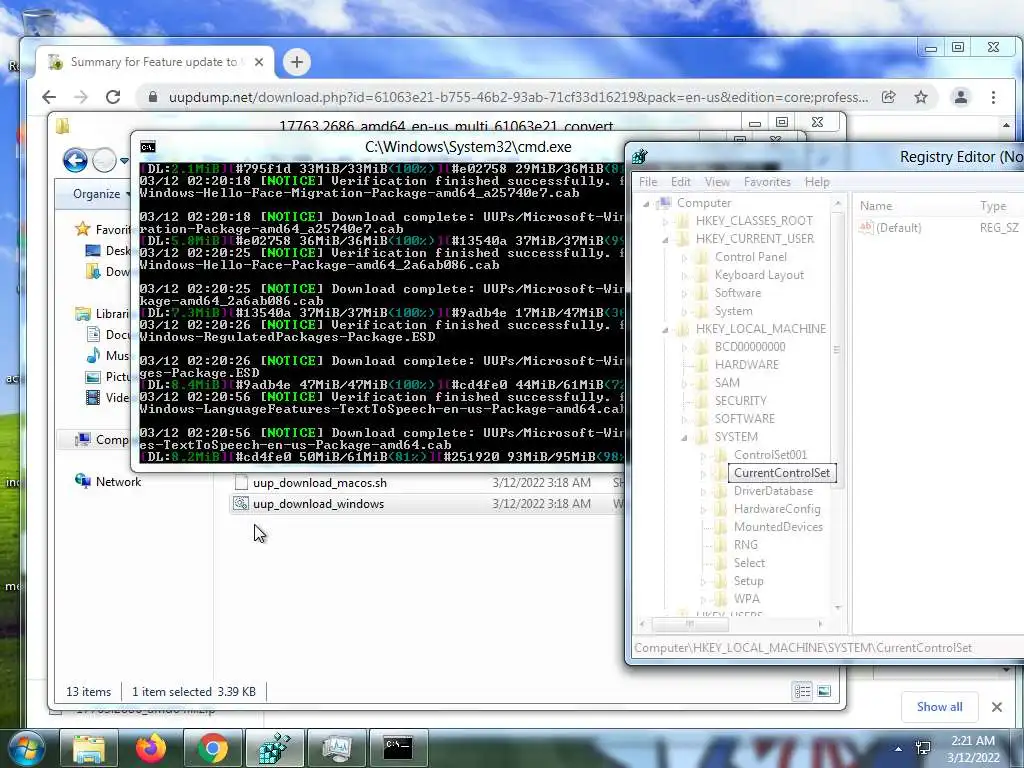Open the Help menu in Registry Editor

point(817,182)
